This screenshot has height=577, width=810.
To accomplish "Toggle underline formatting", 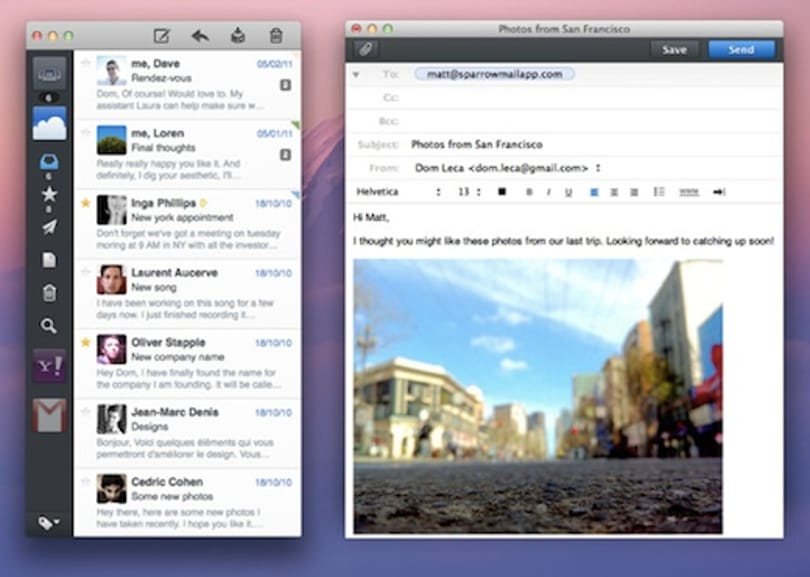I will 568,192.
